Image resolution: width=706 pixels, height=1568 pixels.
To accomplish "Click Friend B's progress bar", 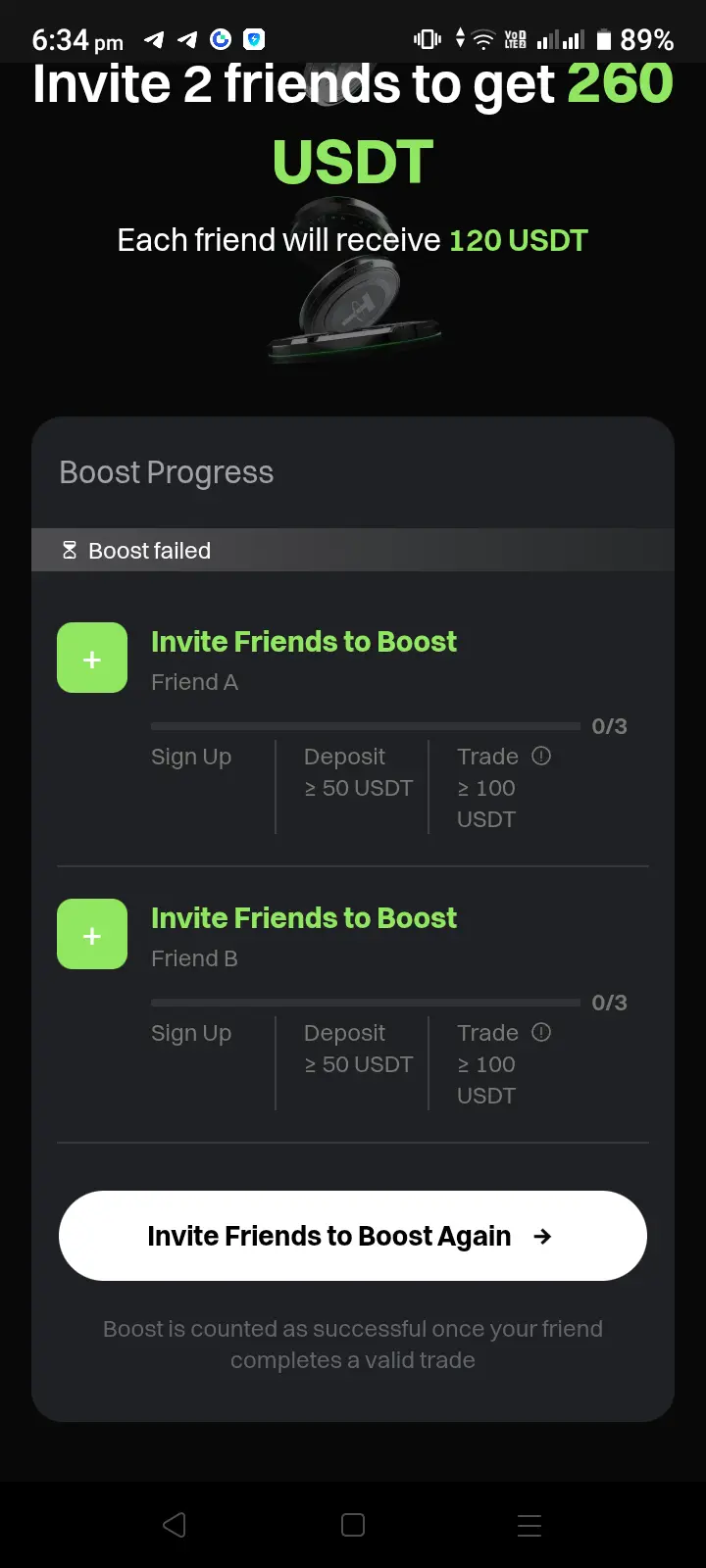I will 365,1003.
